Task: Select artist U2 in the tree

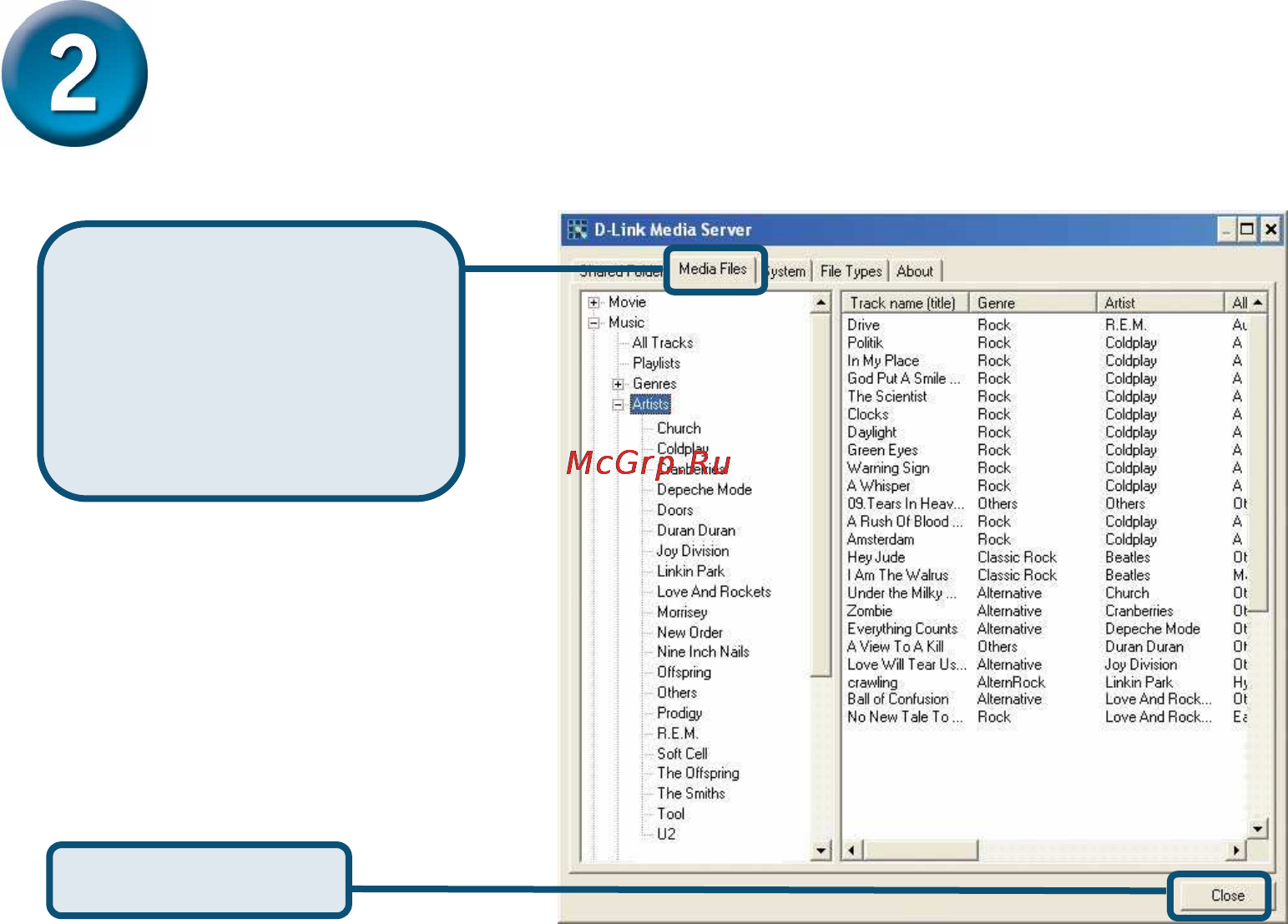Action: tap(666, 834)
